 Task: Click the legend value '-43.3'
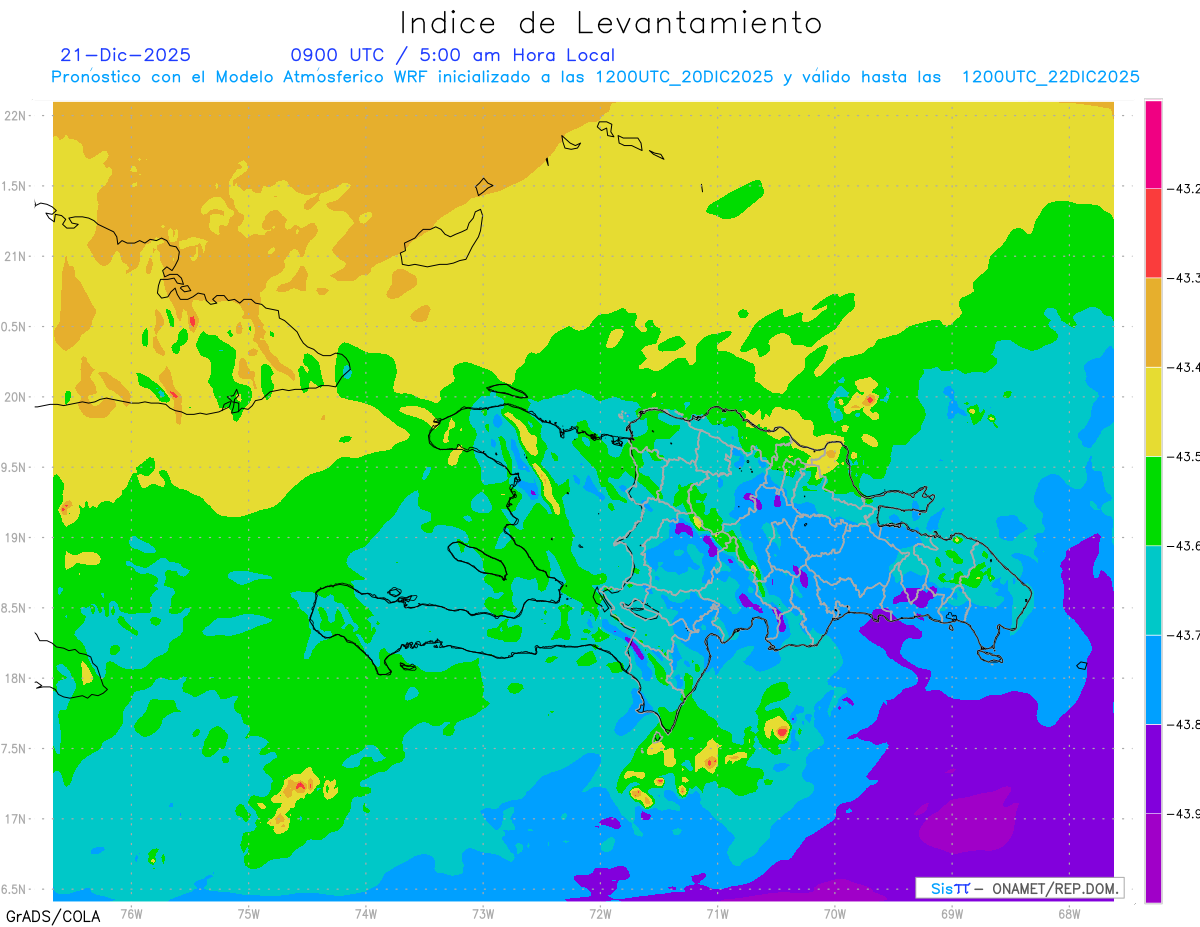coord(1183,278)
